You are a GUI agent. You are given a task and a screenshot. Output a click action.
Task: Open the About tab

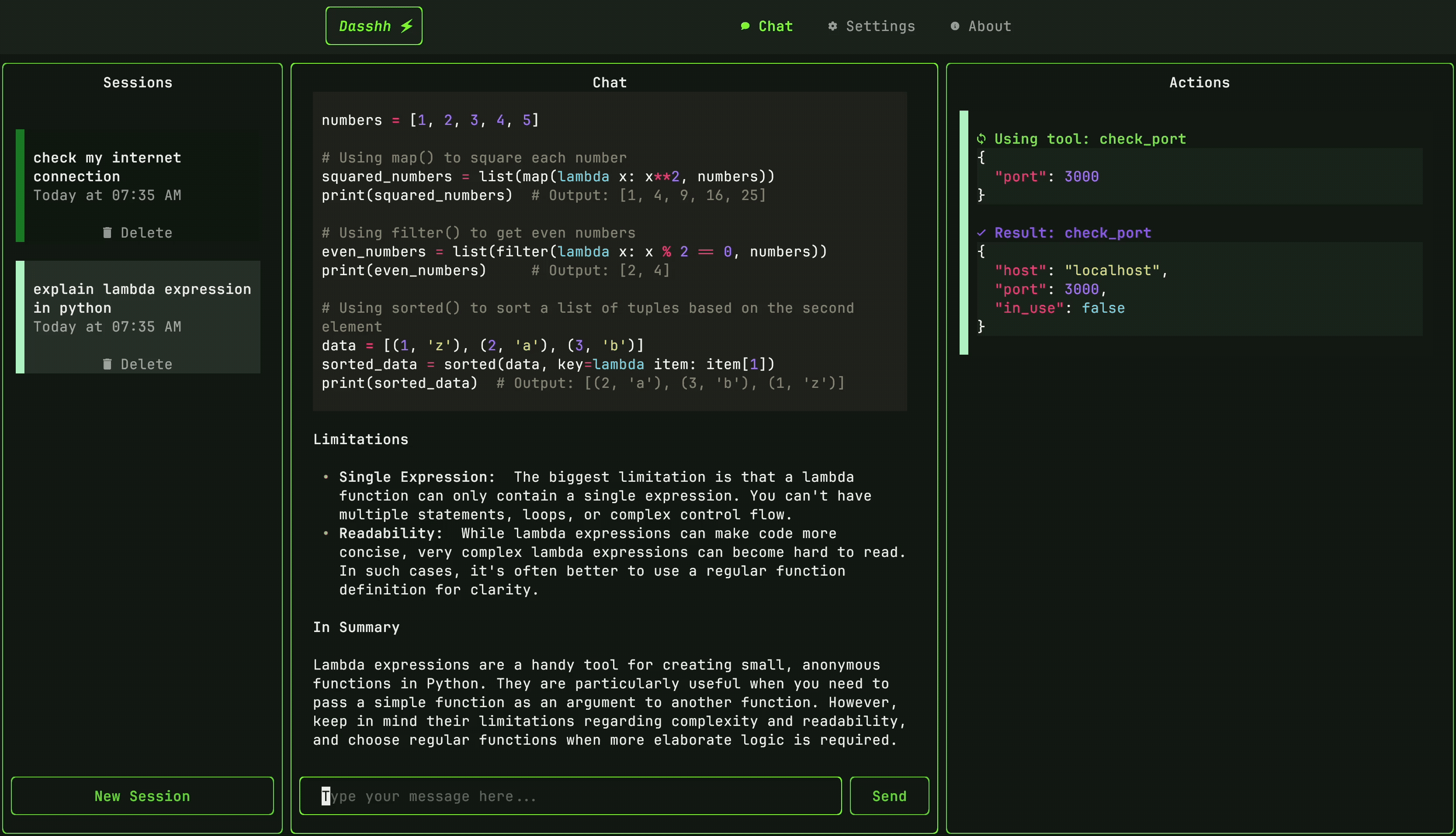pos(981,26)
